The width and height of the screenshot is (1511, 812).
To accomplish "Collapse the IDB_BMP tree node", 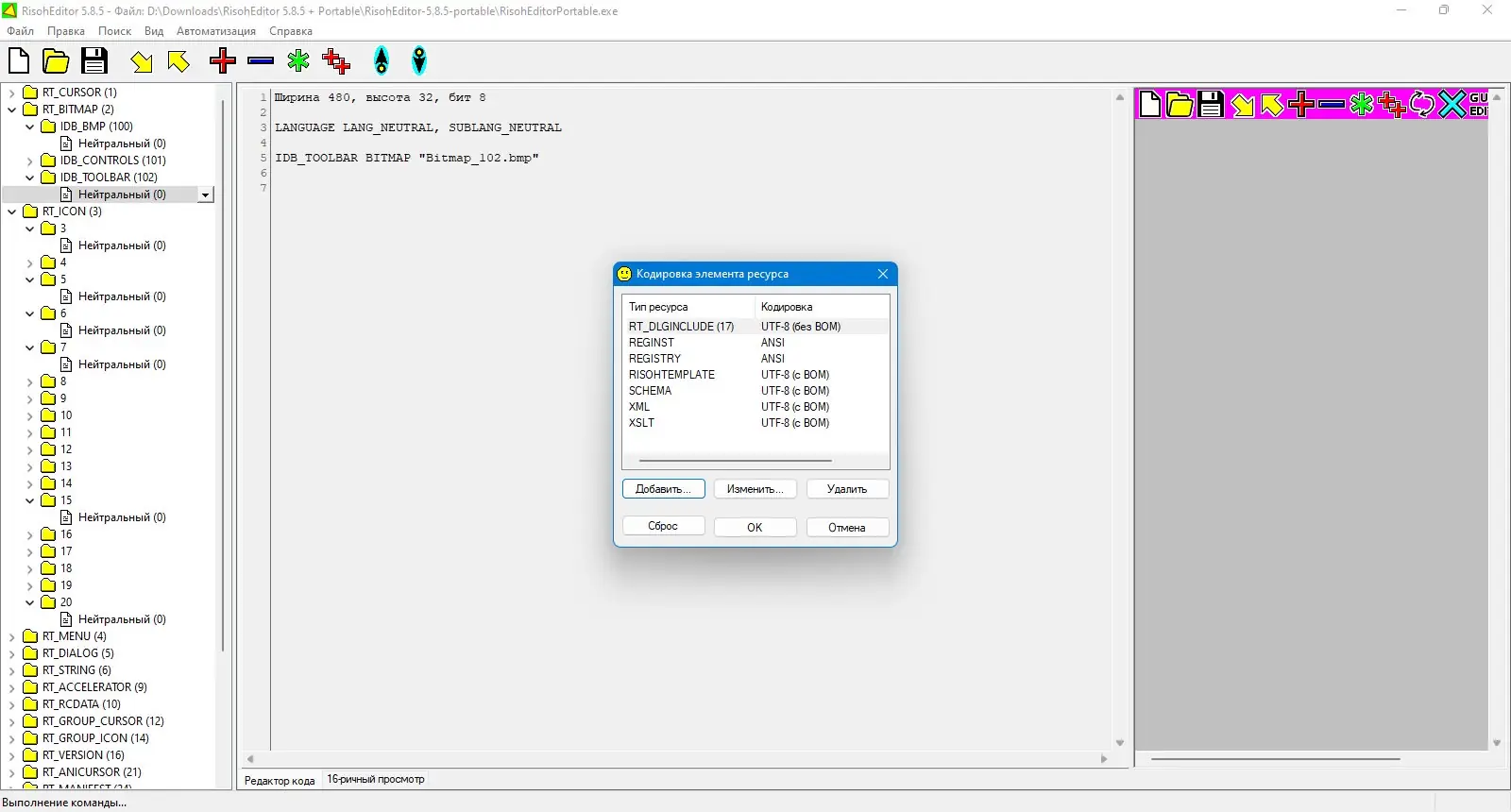I will [x=30, y=127].
